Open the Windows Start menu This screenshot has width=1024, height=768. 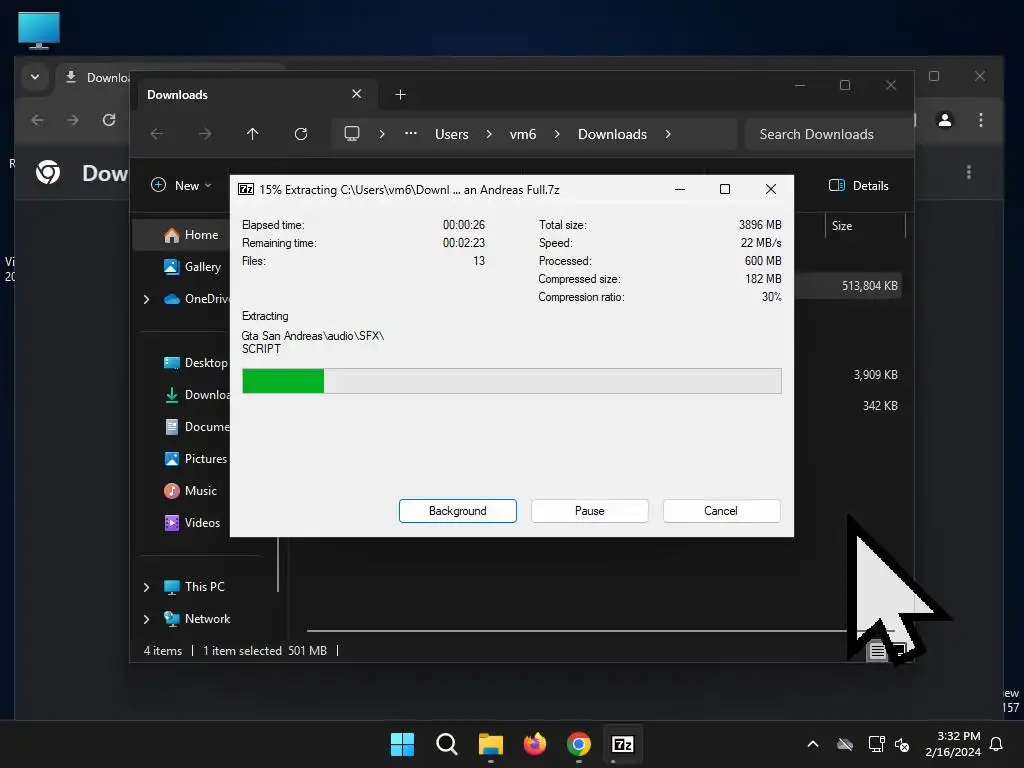tap(402, 744)
